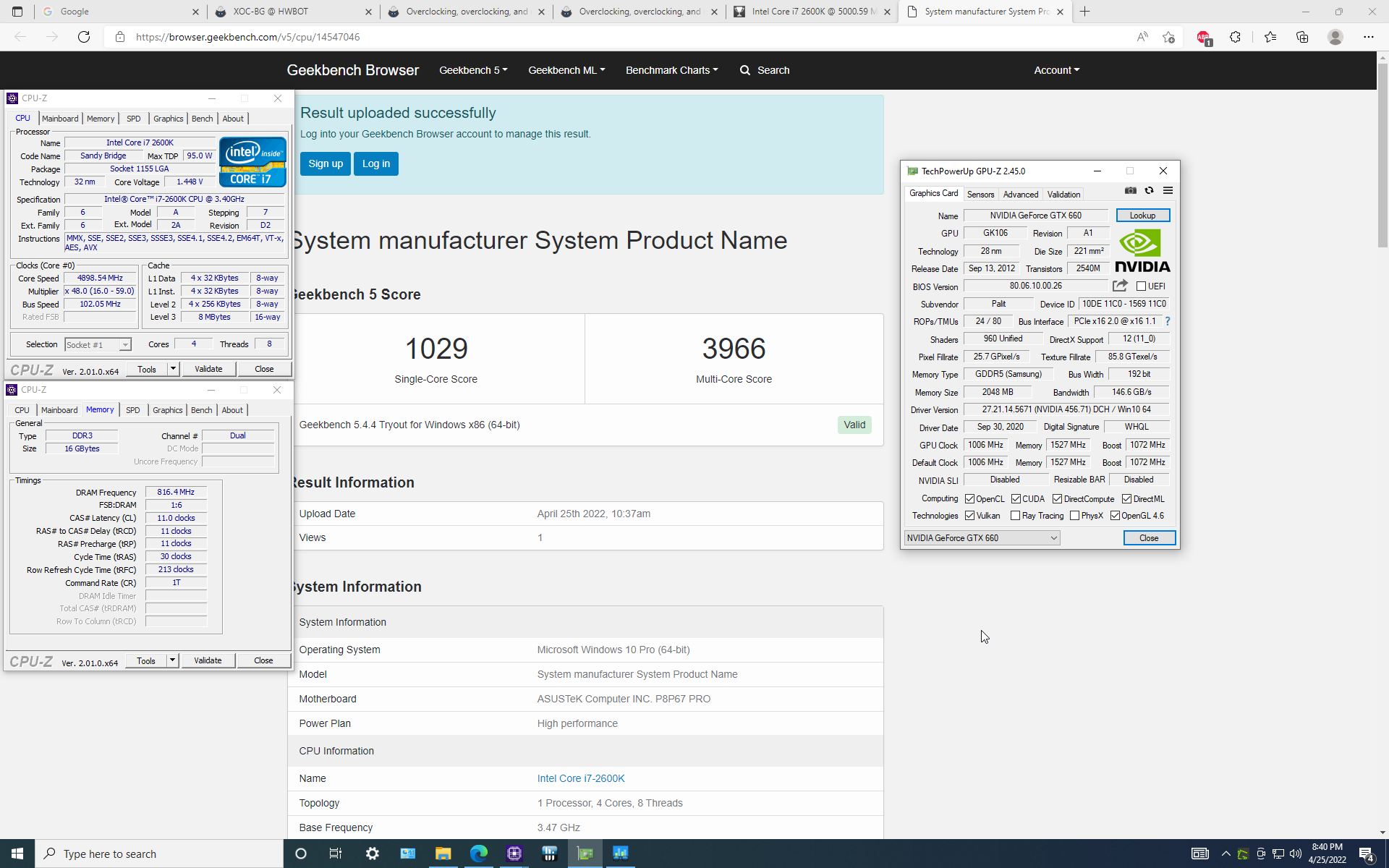This screenshot has height=868, width=1389.
Task: Toggle the OpenGL 4.6 checkbox in GPU-Z
Action: (1115, 516)
